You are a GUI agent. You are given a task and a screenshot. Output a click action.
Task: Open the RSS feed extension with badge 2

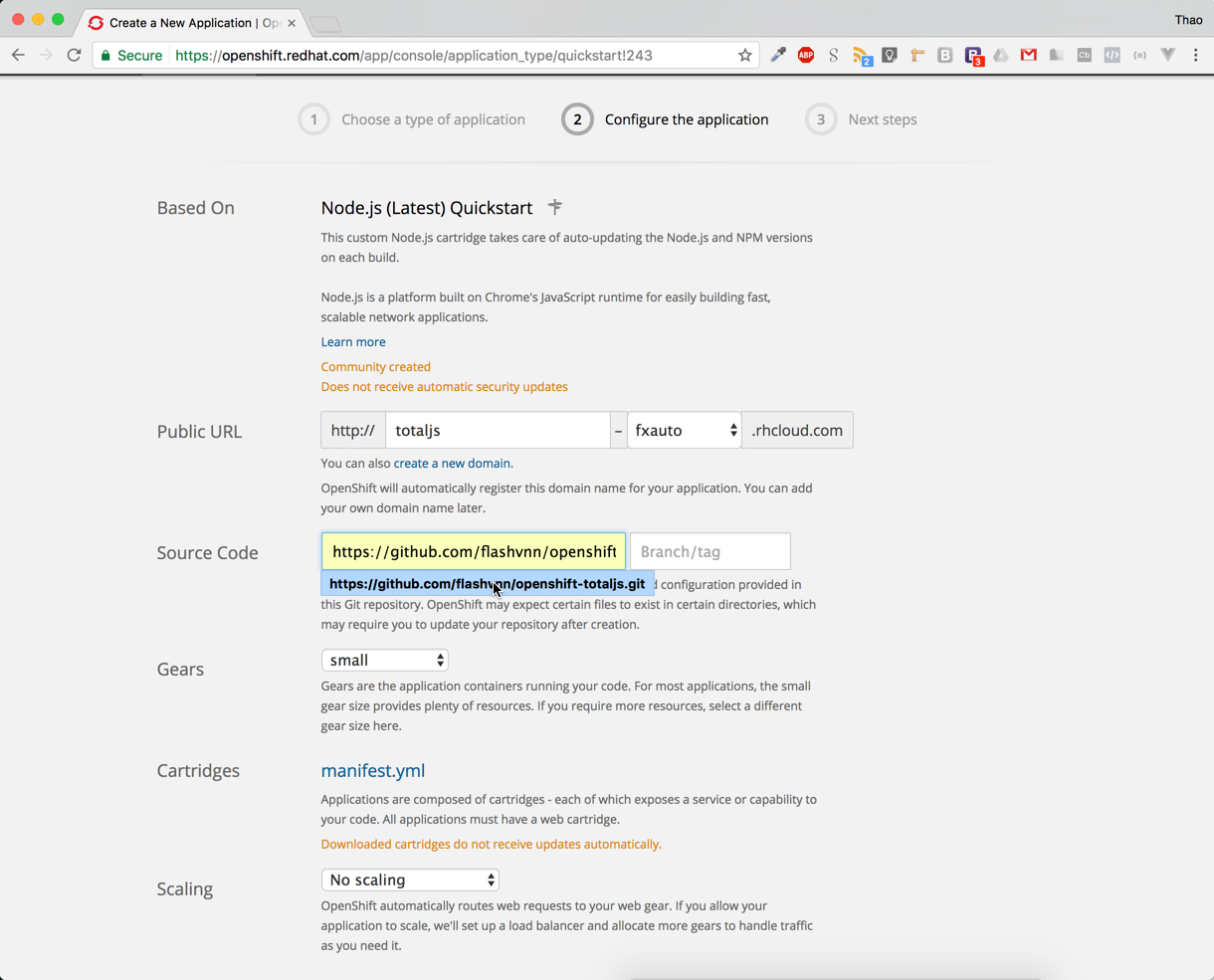(x=862, y=57)
